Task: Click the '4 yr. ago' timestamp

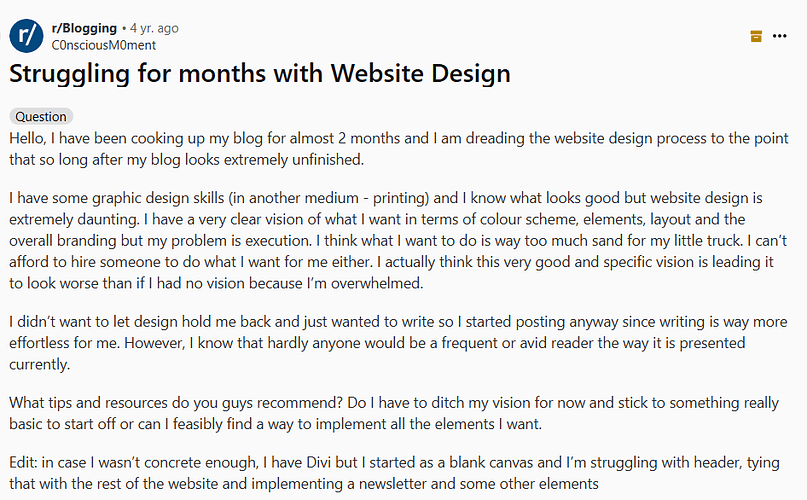Action: click(x=154, y=28)
